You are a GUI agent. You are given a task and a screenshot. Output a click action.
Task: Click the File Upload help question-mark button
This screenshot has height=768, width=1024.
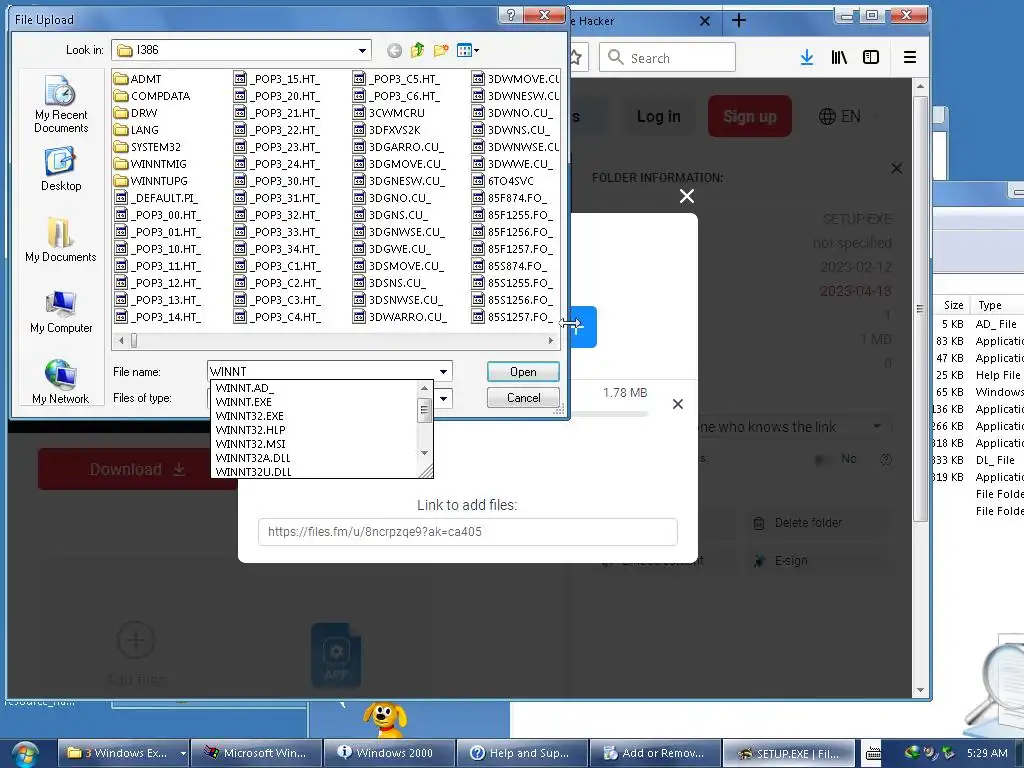click(511, 16)
